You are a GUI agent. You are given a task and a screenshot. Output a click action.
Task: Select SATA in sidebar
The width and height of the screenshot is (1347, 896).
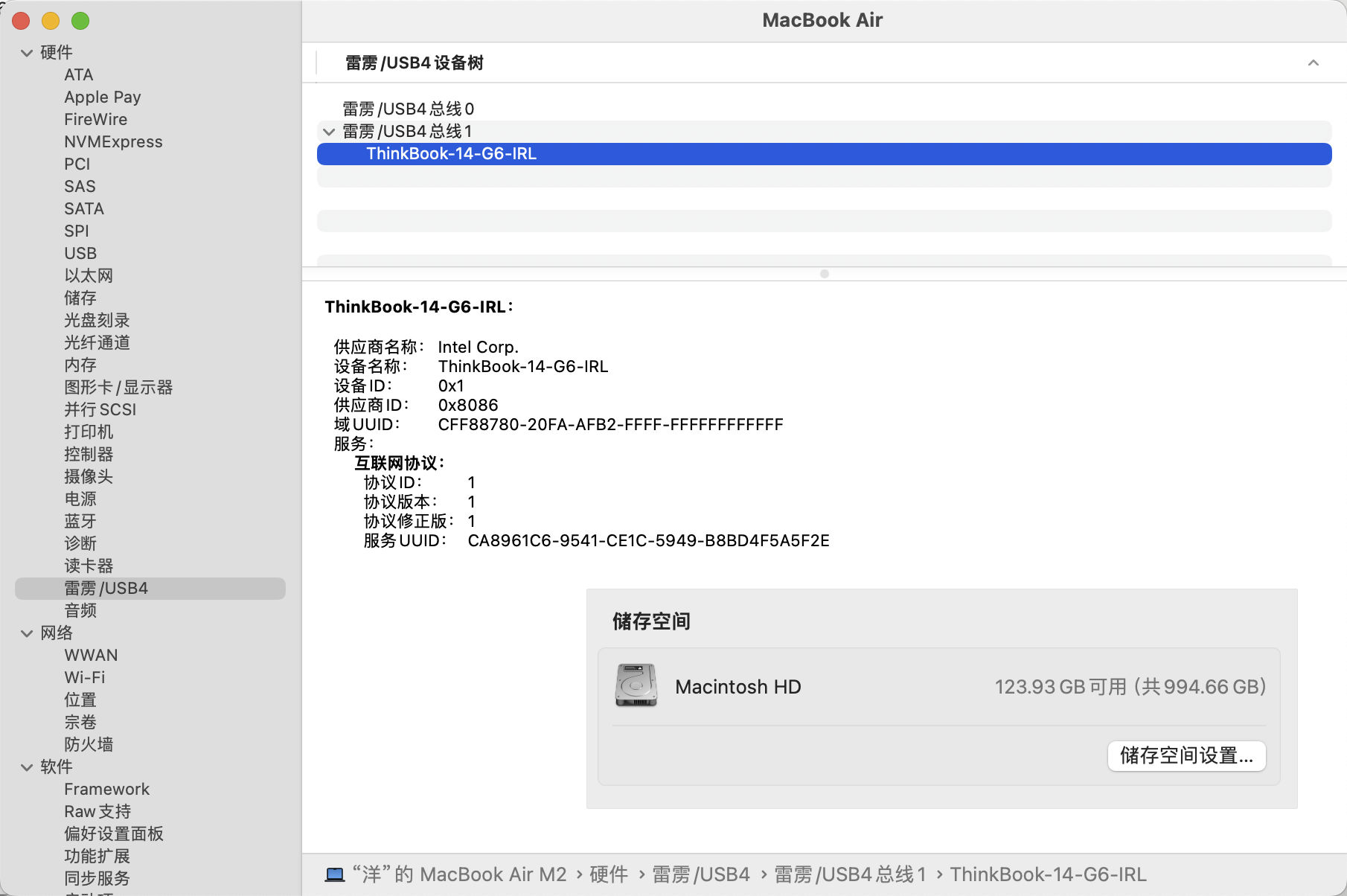coord(84,209)
